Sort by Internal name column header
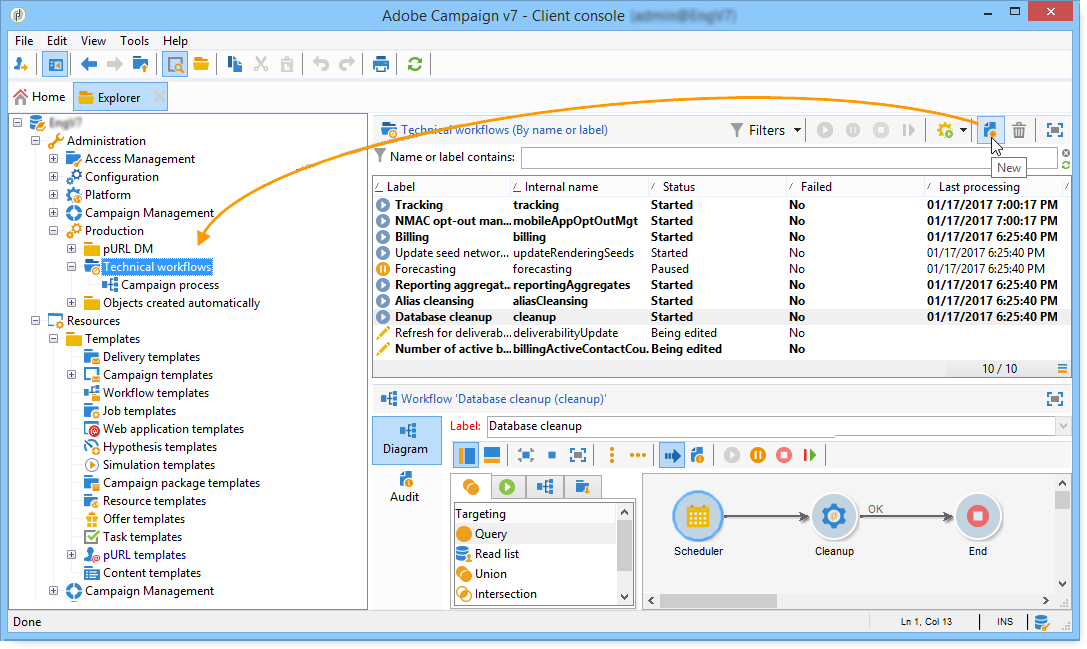The height and width of the screenshot is (649, 1087). [579, 187]
